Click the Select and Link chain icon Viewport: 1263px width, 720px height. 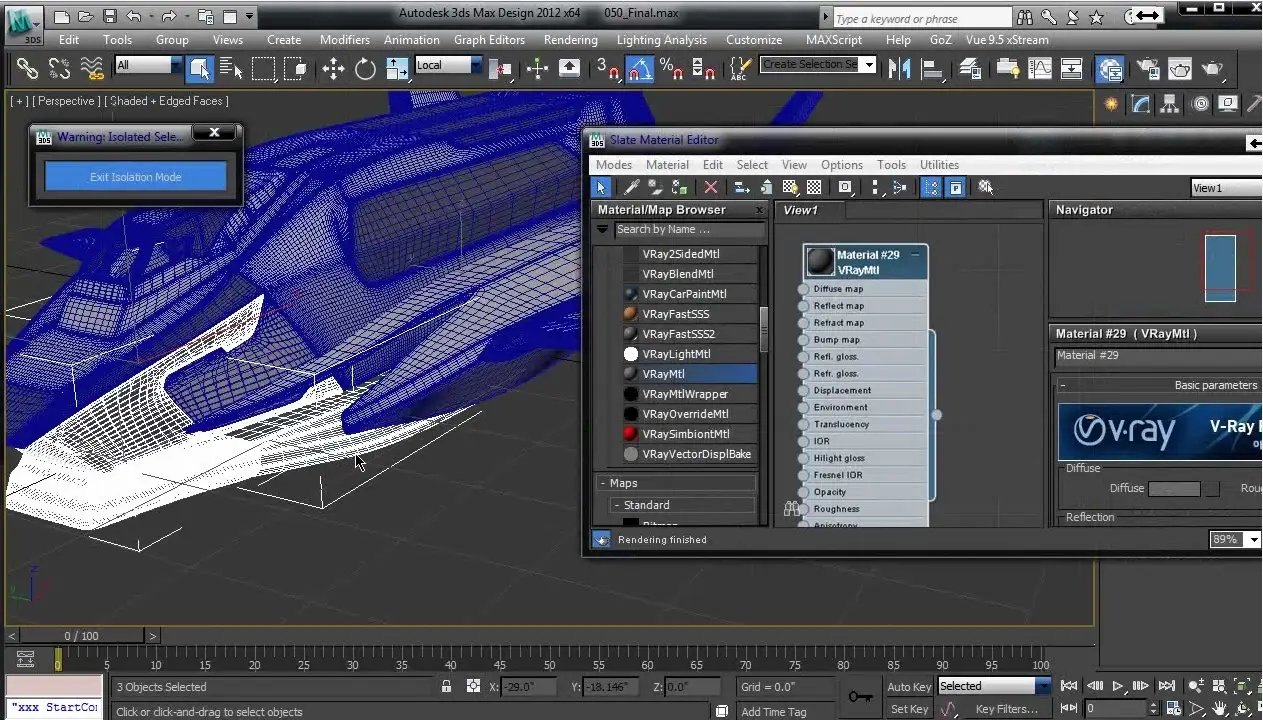click(x=27, y=68)
